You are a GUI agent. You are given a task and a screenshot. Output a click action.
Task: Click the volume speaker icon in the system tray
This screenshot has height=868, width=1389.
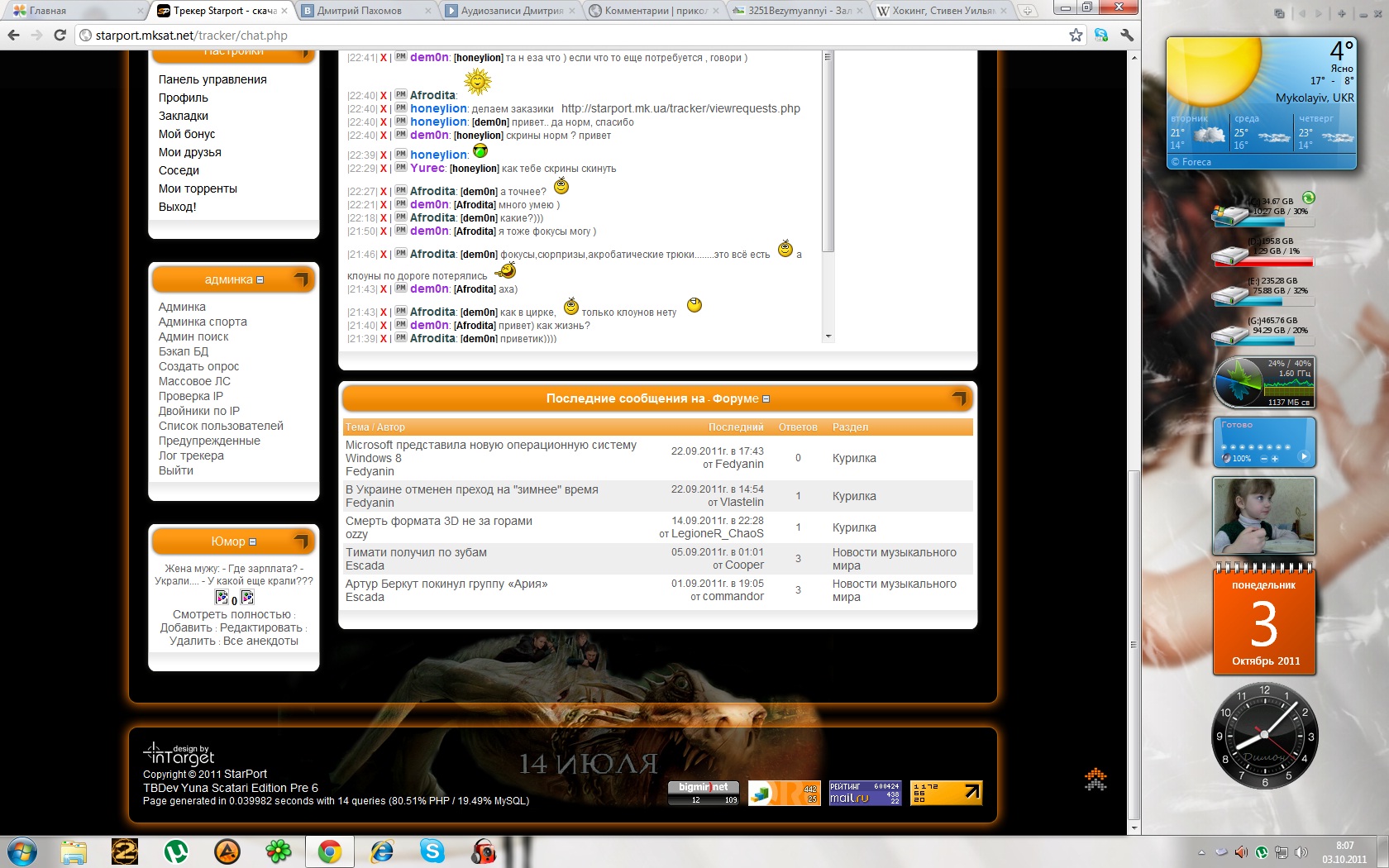tap(1301, 852)
